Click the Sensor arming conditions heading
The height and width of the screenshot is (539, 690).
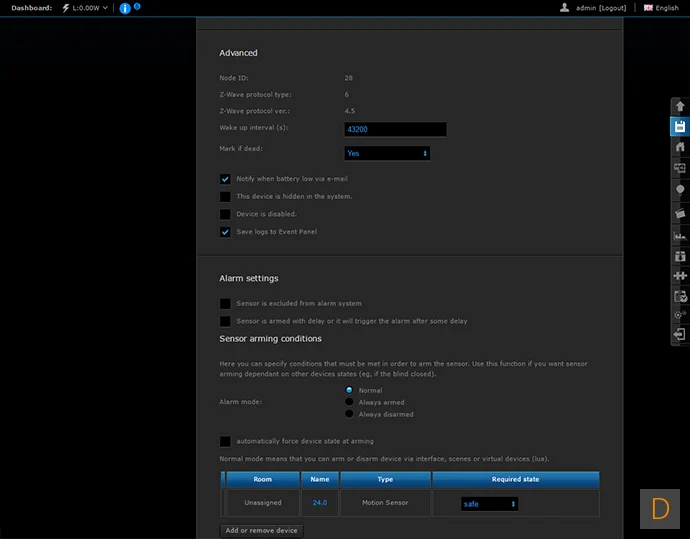pyautogui.click(x=270, y=339)
